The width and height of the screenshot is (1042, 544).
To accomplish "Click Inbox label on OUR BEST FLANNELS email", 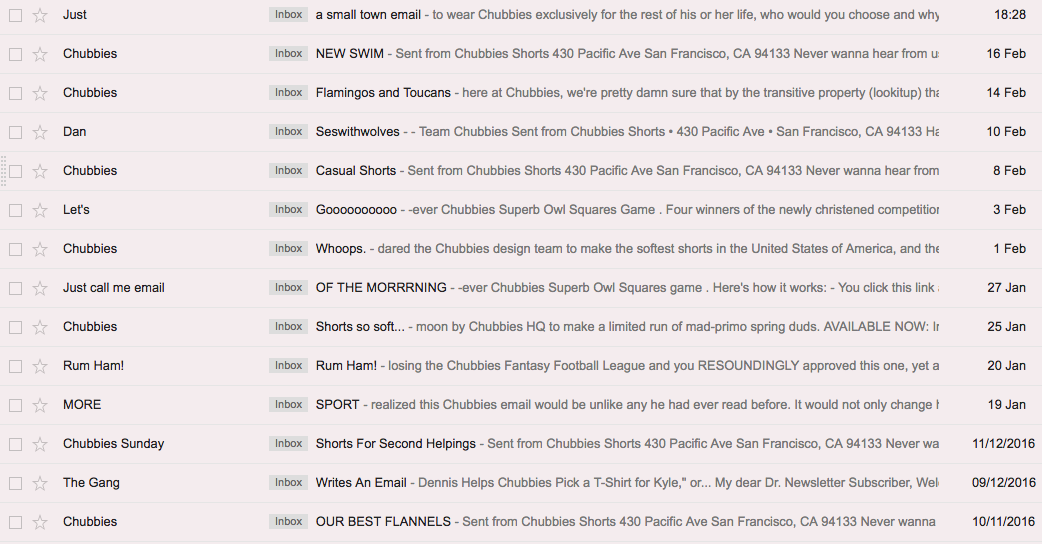I will pos(288,522).
